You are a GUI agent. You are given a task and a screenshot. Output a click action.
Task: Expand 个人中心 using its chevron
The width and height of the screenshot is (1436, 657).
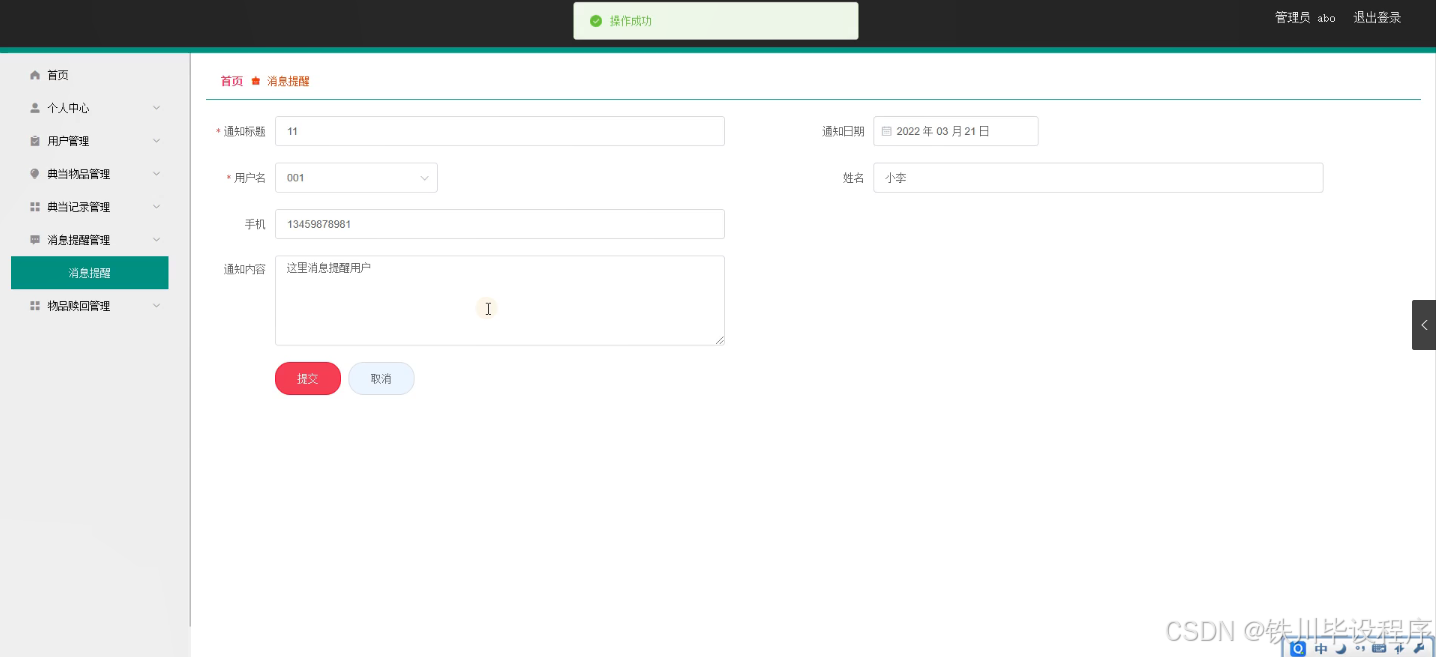(156, 108)
